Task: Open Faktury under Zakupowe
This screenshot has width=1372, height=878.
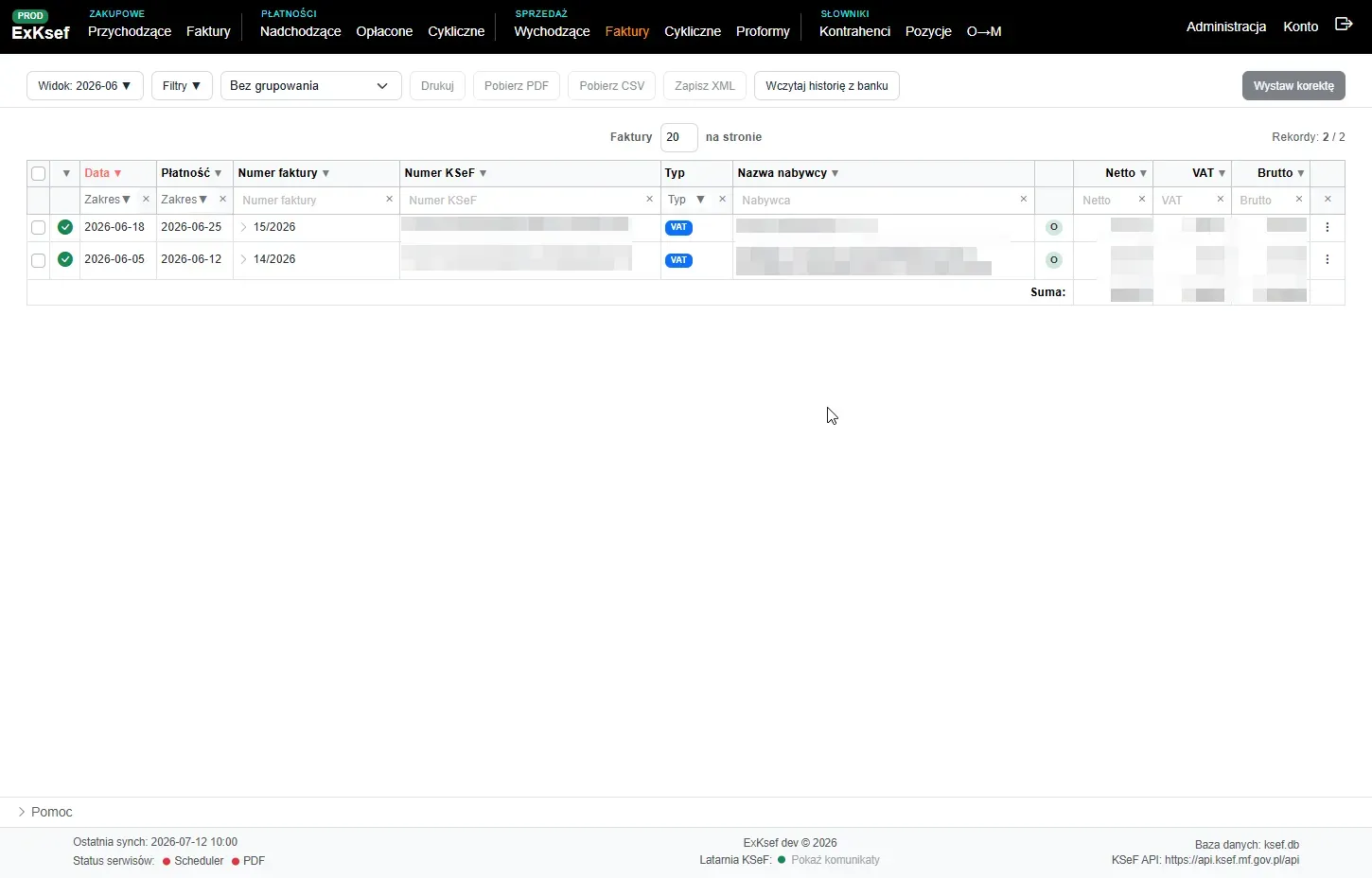Action: point(208,31)
